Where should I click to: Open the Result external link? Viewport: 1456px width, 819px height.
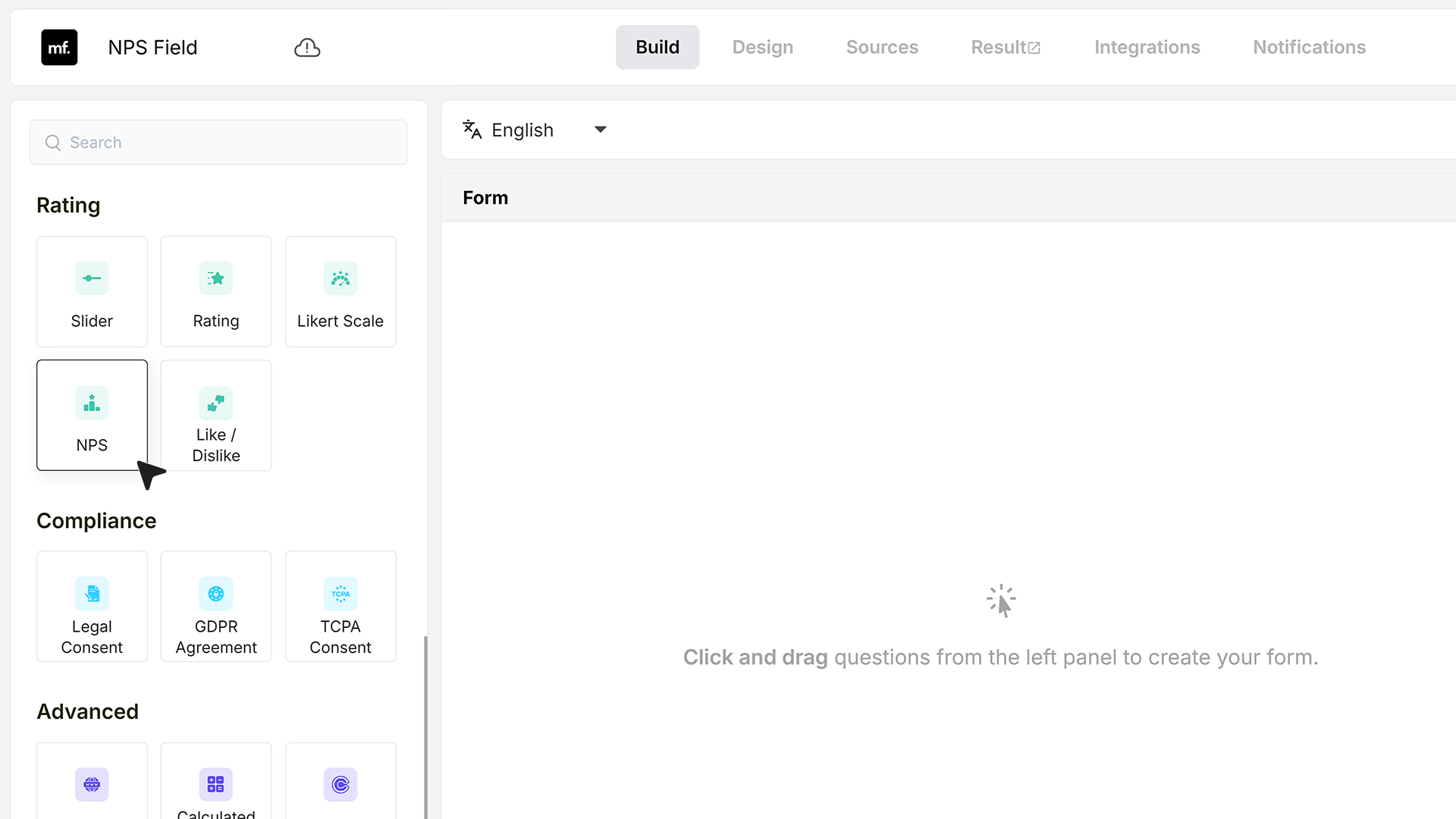pos(1006,47)
